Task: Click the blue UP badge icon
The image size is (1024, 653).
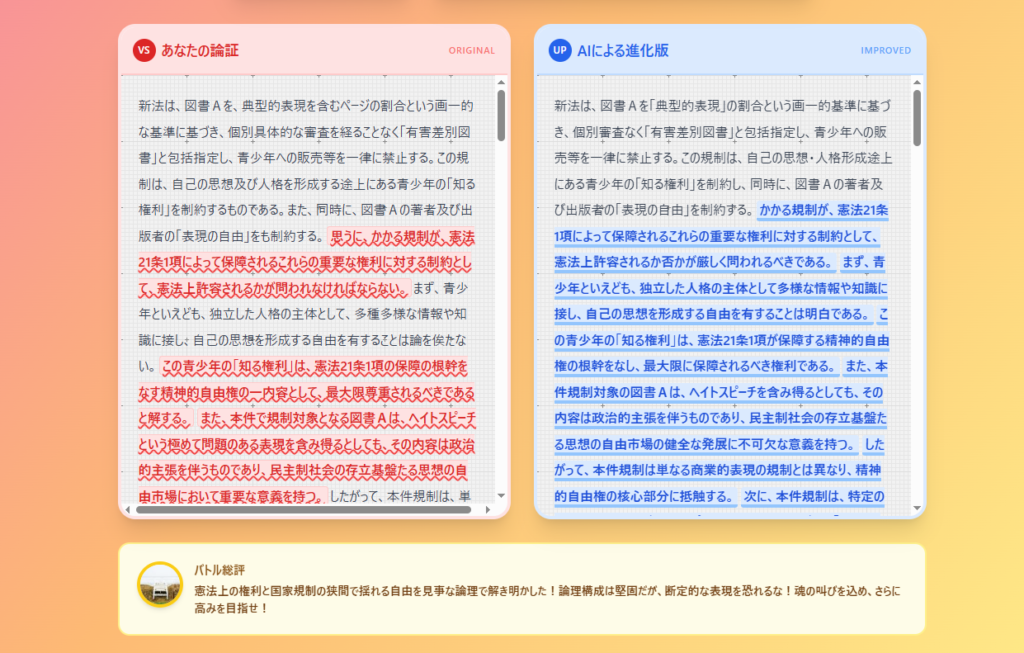Action: pyautogui.click(x=560, y=51)
